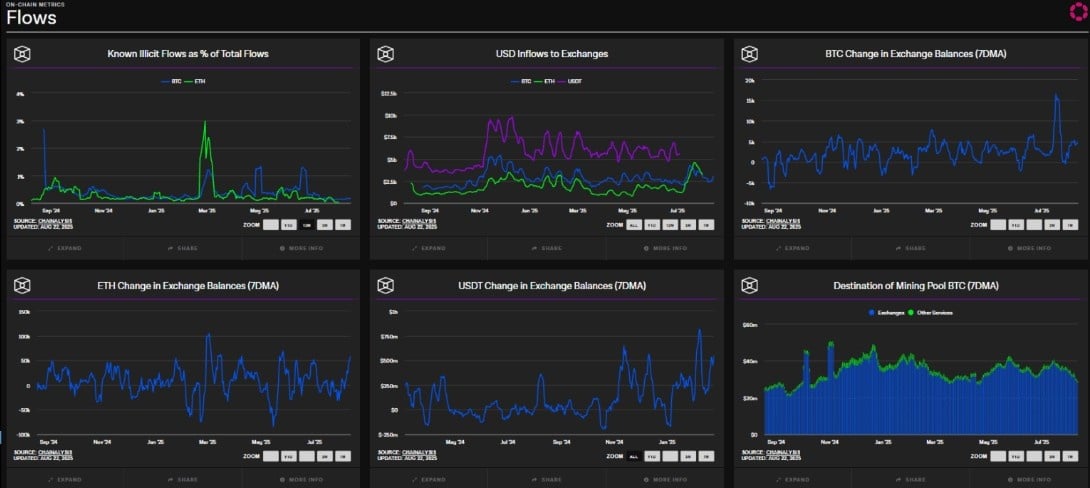
Task: Expand the BTC Change in Exchange Balances chart
Action: click(x=794, y=248)
